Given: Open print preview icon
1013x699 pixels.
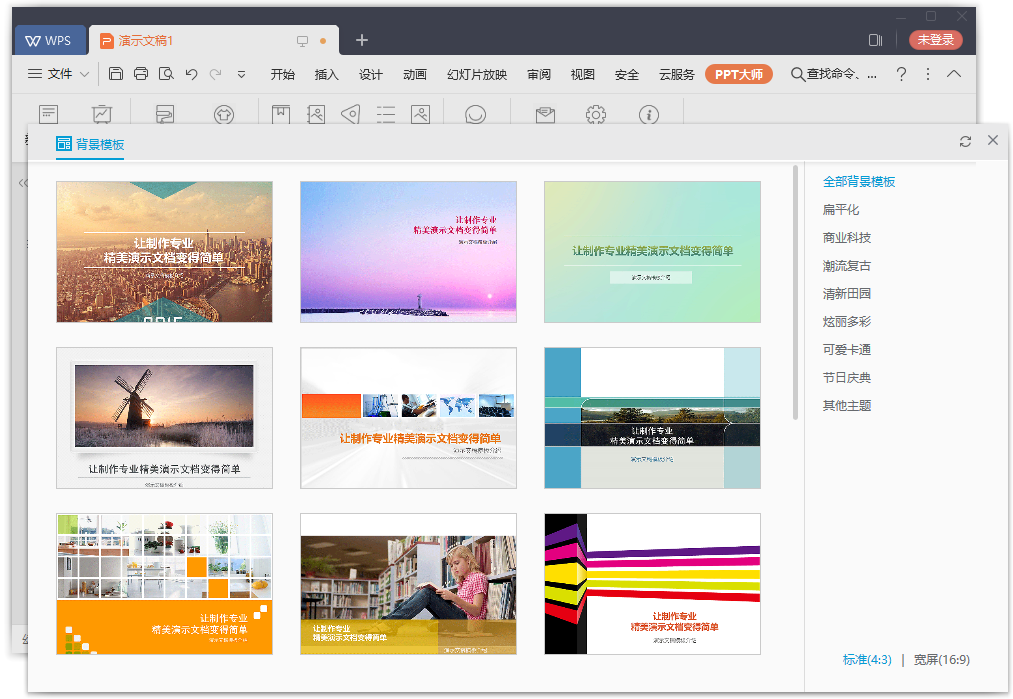Looking at the screenshot, I should coord(166,74).
